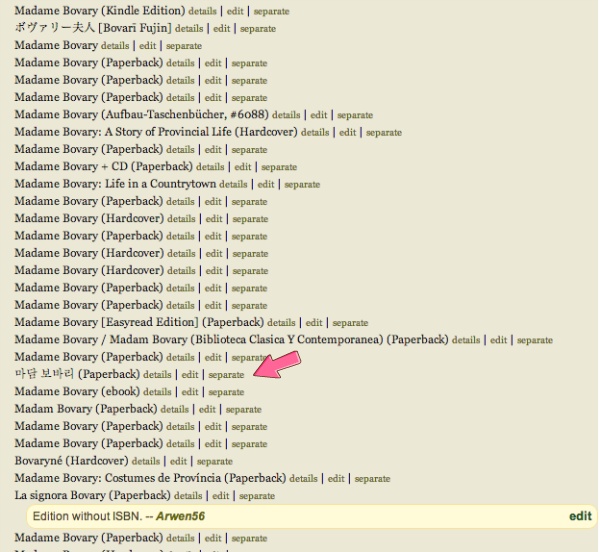Open details for Costumes de Província edition

(303, 479)
